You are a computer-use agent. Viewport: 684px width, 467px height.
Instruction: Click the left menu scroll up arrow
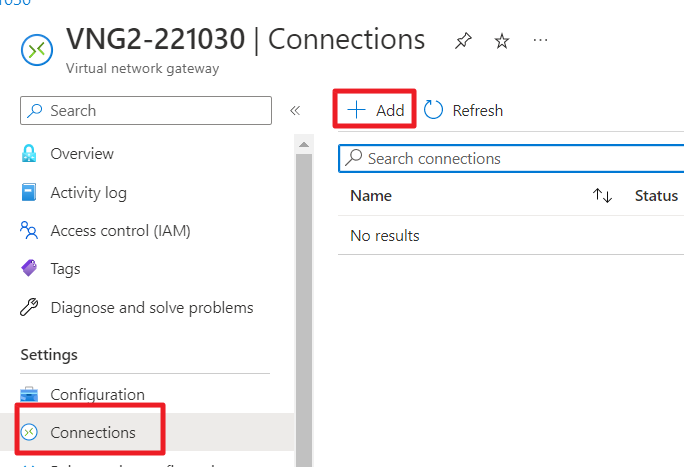[304, 144]
